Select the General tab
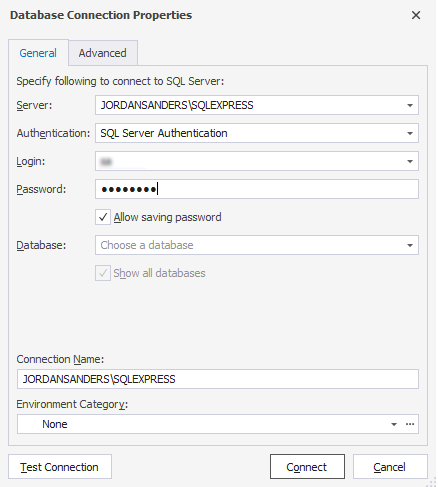The height and width of the screenshot is (487, 438). pos(38,53)
